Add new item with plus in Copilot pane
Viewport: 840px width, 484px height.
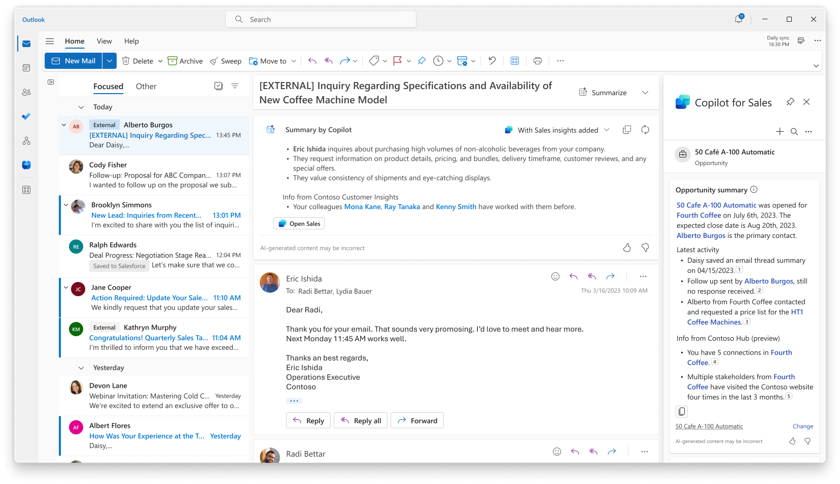point(779,131)
